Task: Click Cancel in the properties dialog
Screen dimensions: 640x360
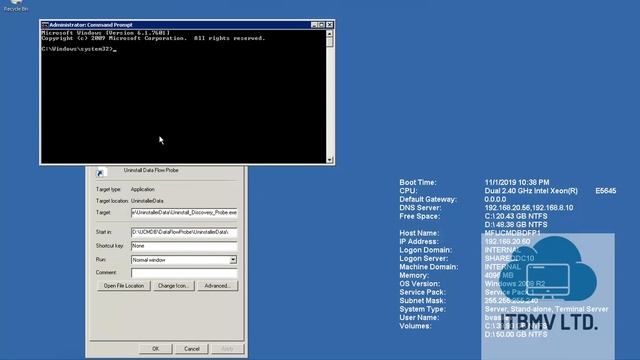Action: (x=191, y=349)
